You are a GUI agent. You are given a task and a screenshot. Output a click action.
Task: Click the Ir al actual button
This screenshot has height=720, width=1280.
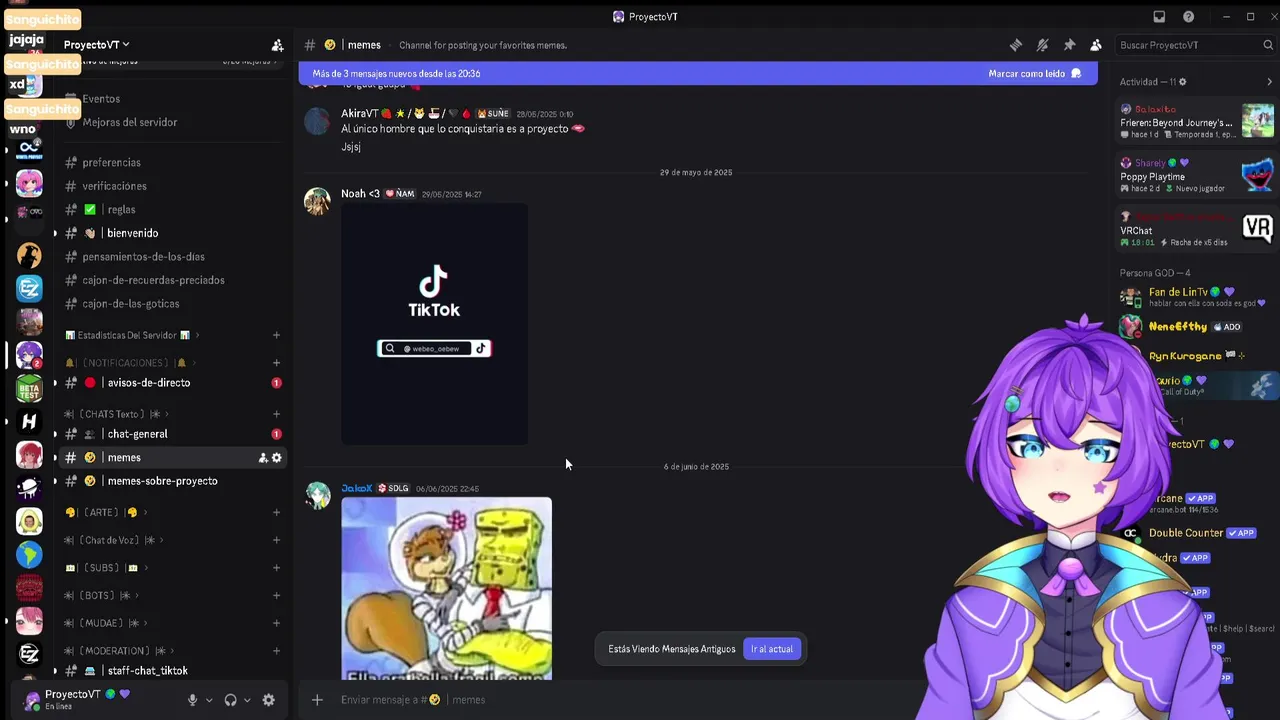(772, 649)
